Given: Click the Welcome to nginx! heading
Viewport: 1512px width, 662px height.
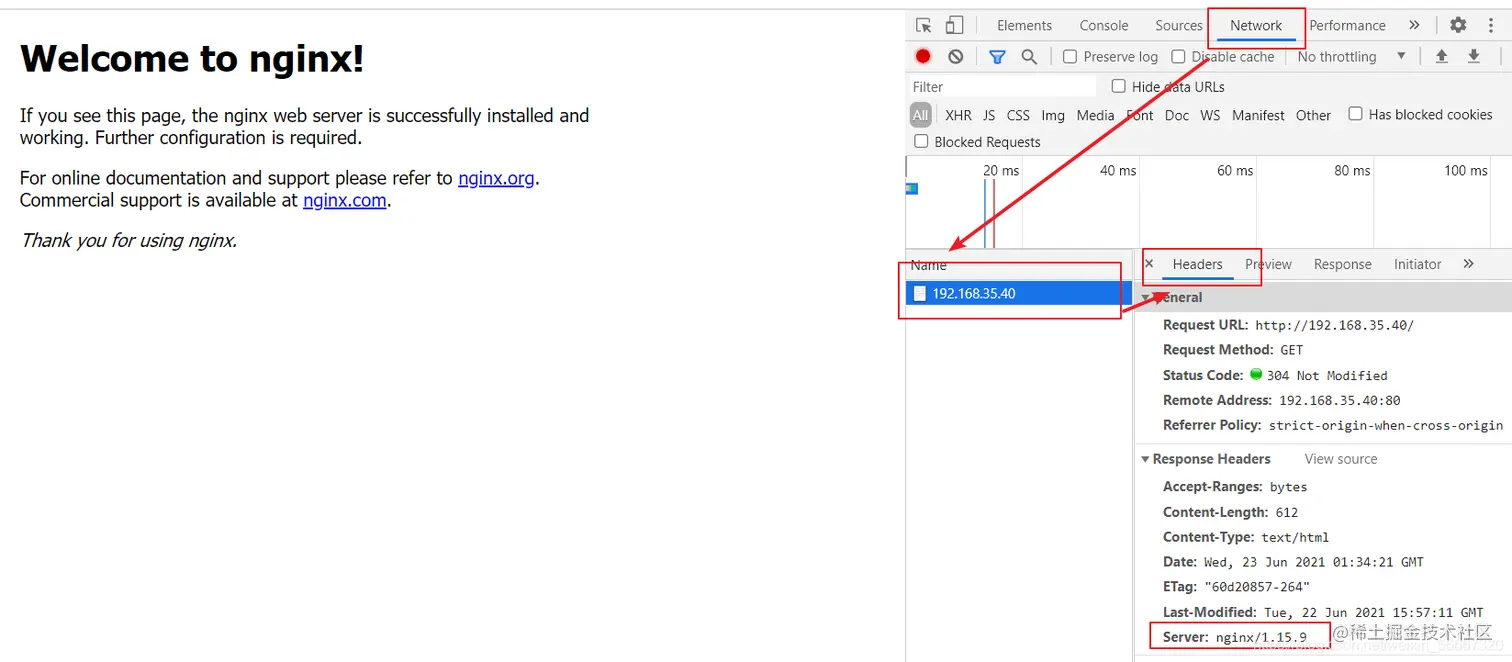Looking at the screenshot, I should click(x=192, y=59).
